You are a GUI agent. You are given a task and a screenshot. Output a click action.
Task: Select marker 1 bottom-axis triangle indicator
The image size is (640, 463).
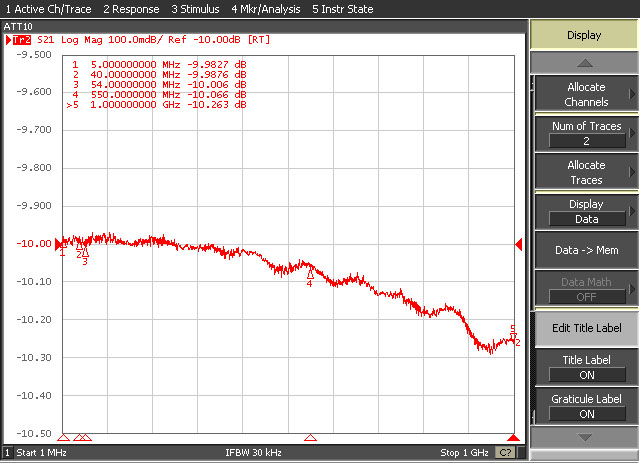[x=63, y=438]
